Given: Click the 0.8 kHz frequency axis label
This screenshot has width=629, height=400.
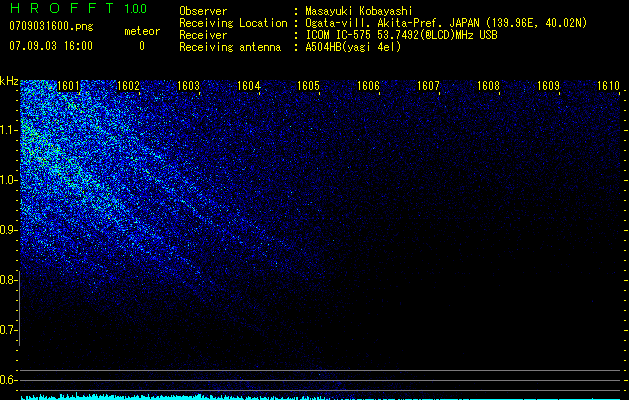Looking at the screenshot, I should (x=8, y=280).
